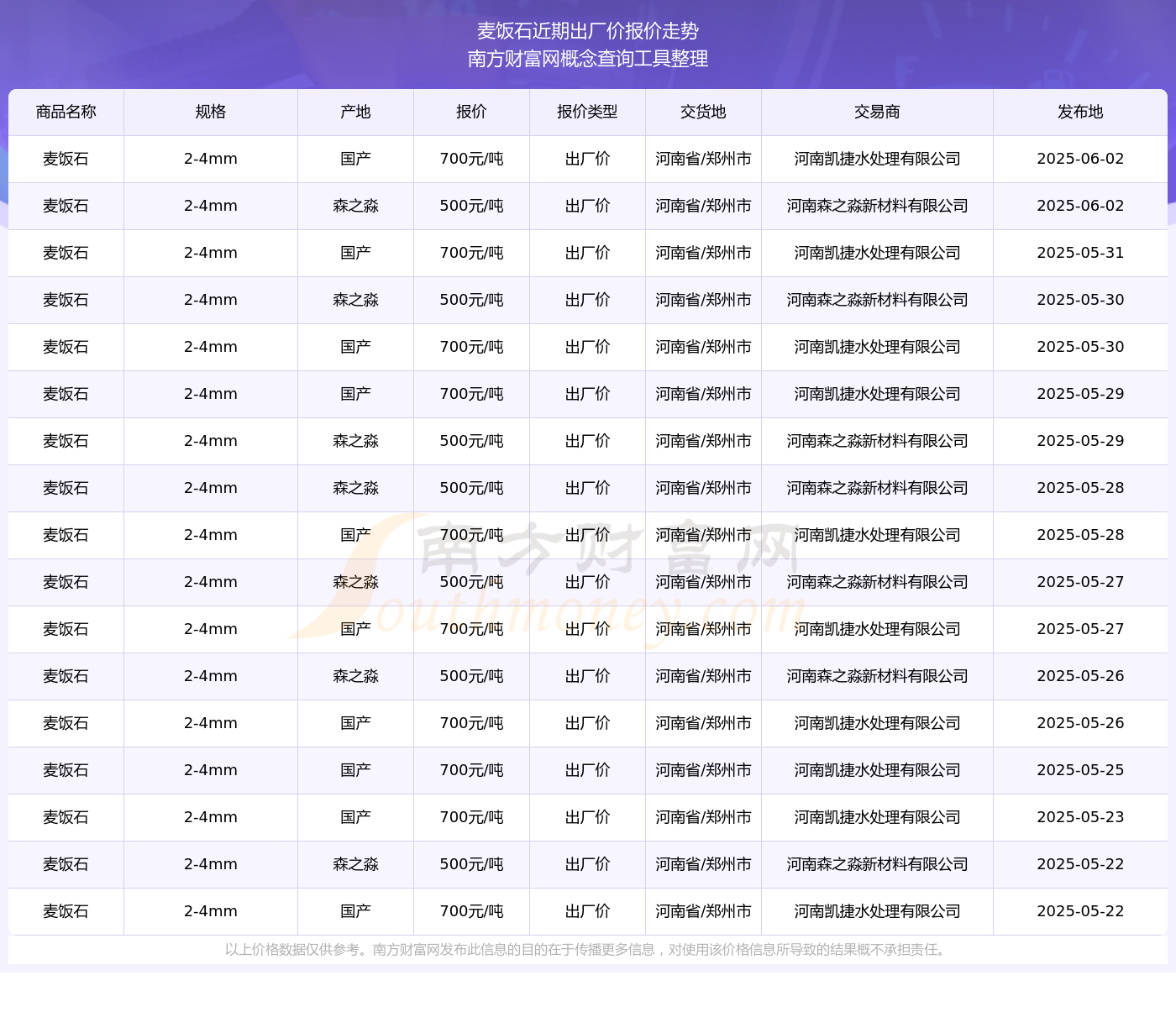
Task: Click the 商品名称 column header
Action: pos(66,112)
